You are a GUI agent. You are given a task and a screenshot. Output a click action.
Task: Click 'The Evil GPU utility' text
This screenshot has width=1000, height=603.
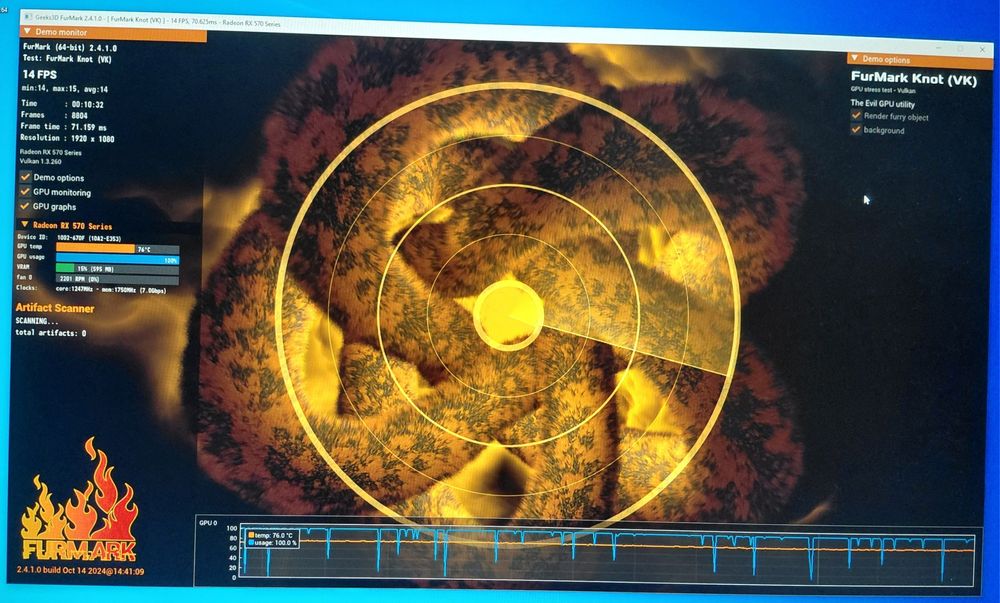(x=882, y=103)
